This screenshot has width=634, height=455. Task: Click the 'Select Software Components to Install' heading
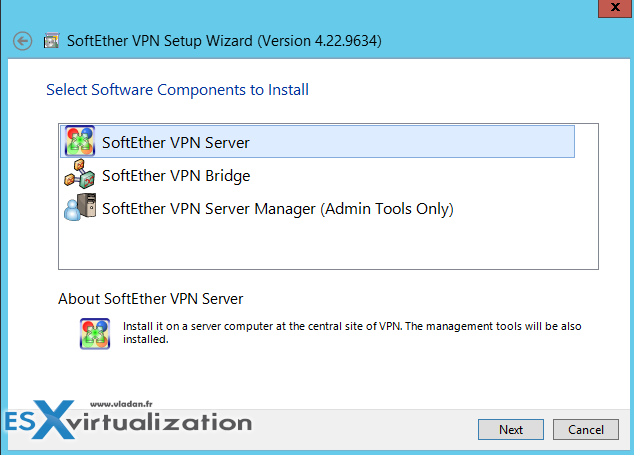click(x=178, y=90)
